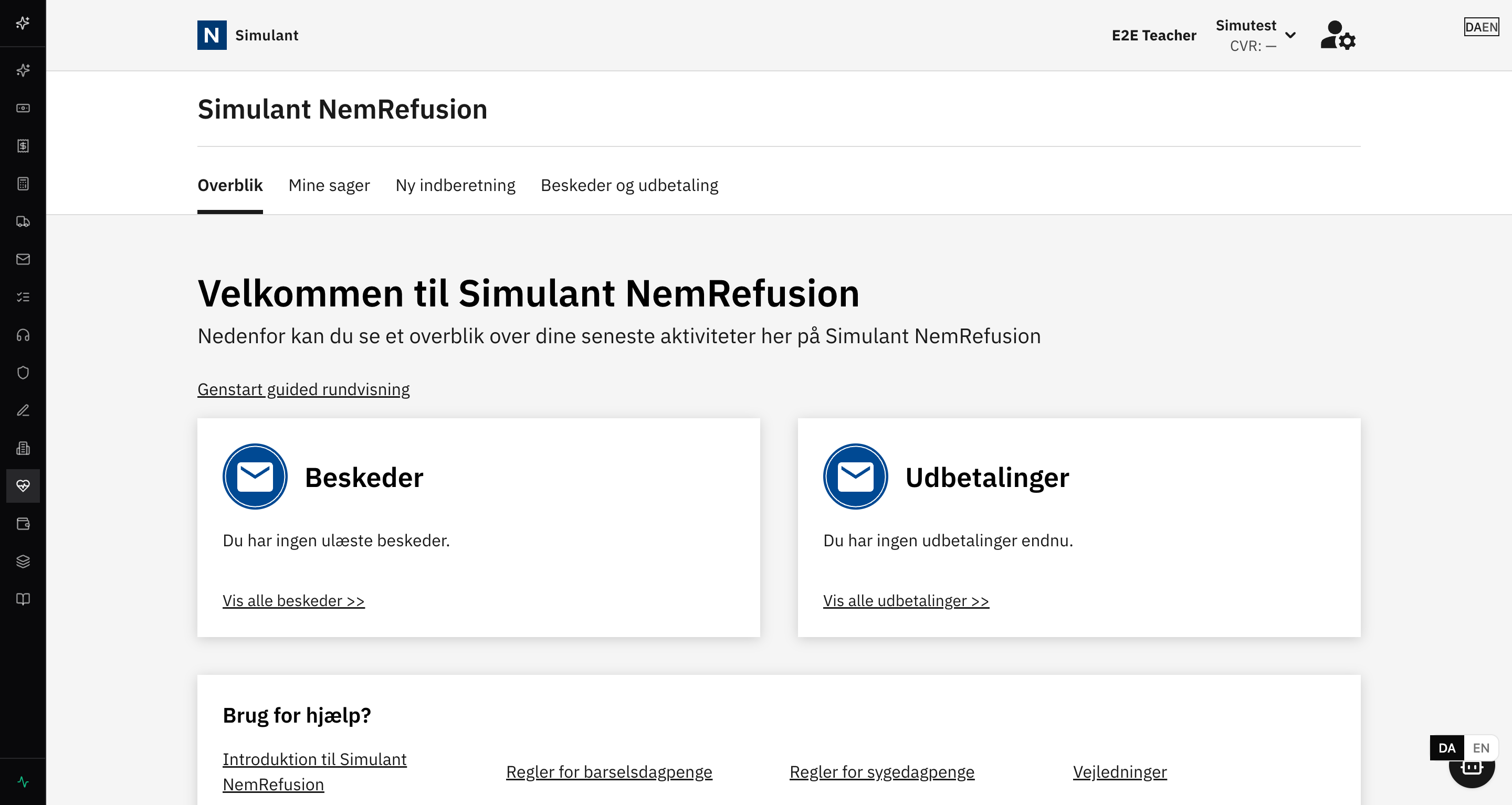This screenshot has width=1512, height=805.
Task: Open the pencil icon in sidebar
Action: tap(23, 411)
